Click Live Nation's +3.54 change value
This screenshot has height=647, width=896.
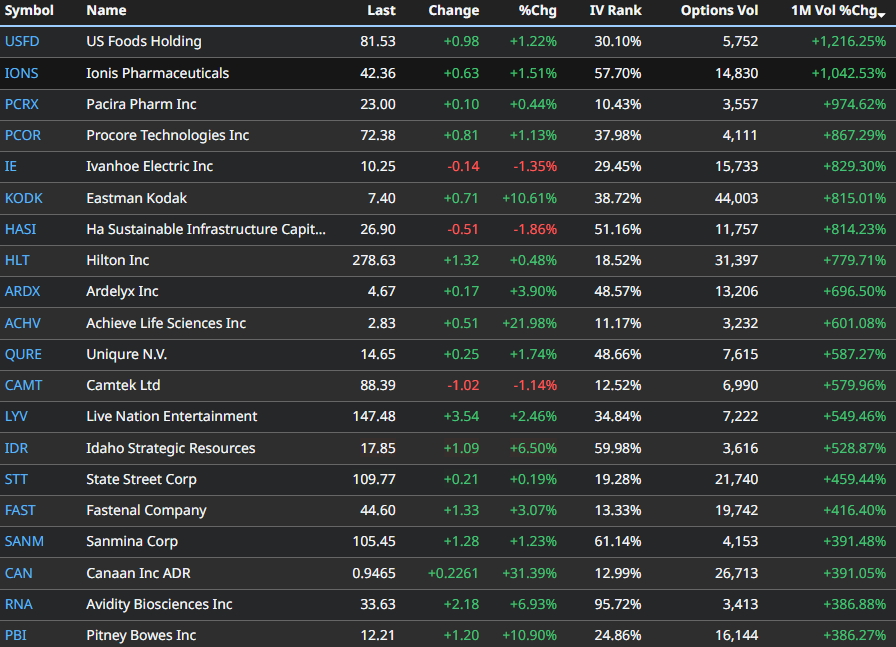click(x=461, y=416)
